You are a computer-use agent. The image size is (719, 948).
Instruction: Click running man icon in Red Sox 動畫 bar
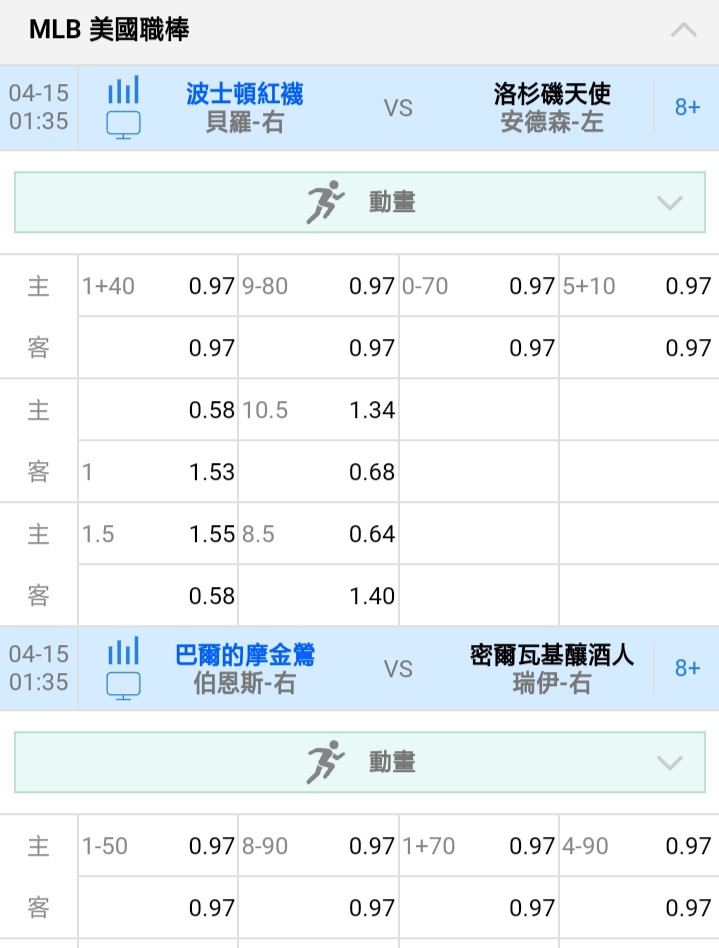click(325, 202)
